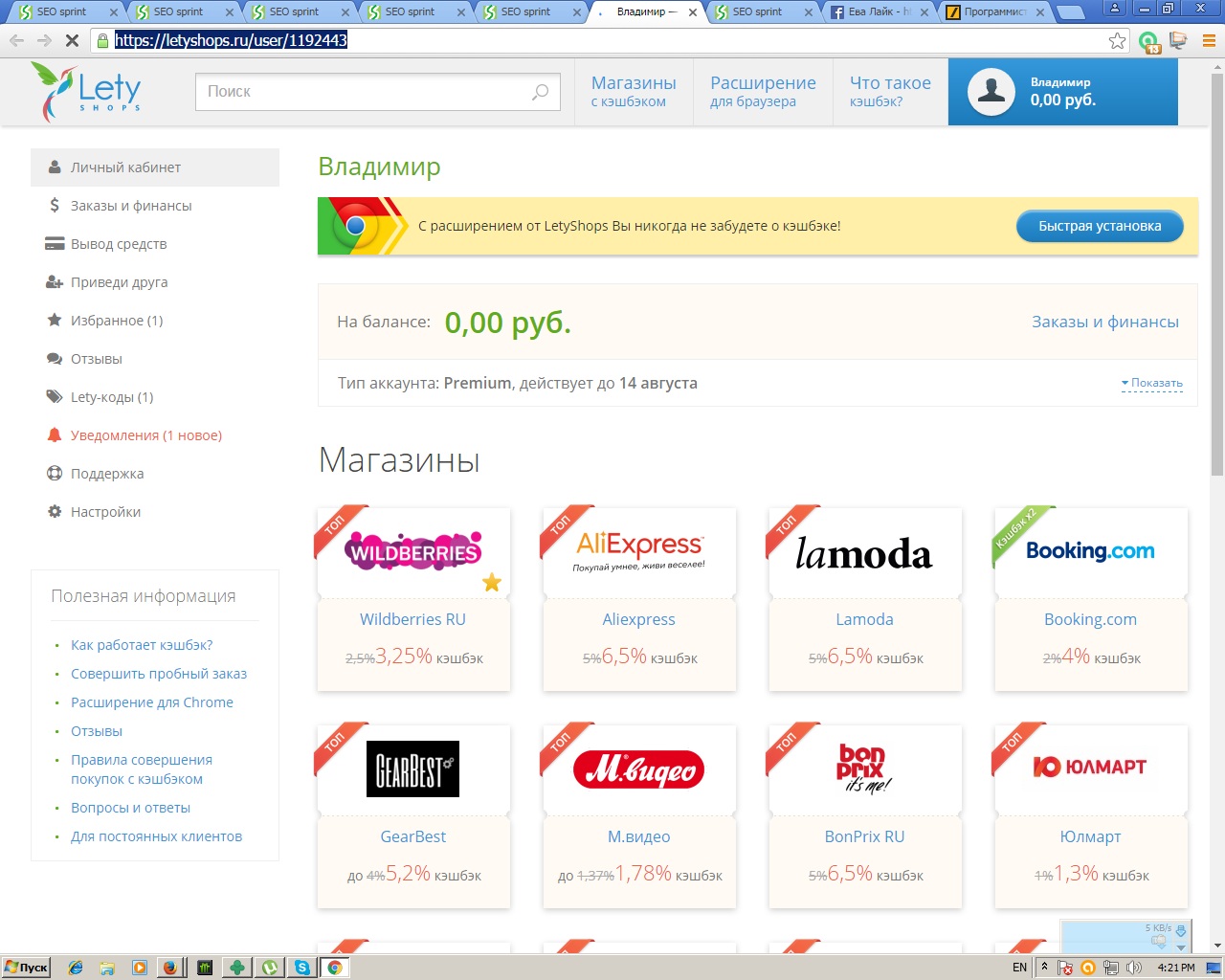Image resolution: width=1225 pixels, height=980 pixels.
Task: Click the dollar icon beside Заказы и финансы
Action: (55, 205)
